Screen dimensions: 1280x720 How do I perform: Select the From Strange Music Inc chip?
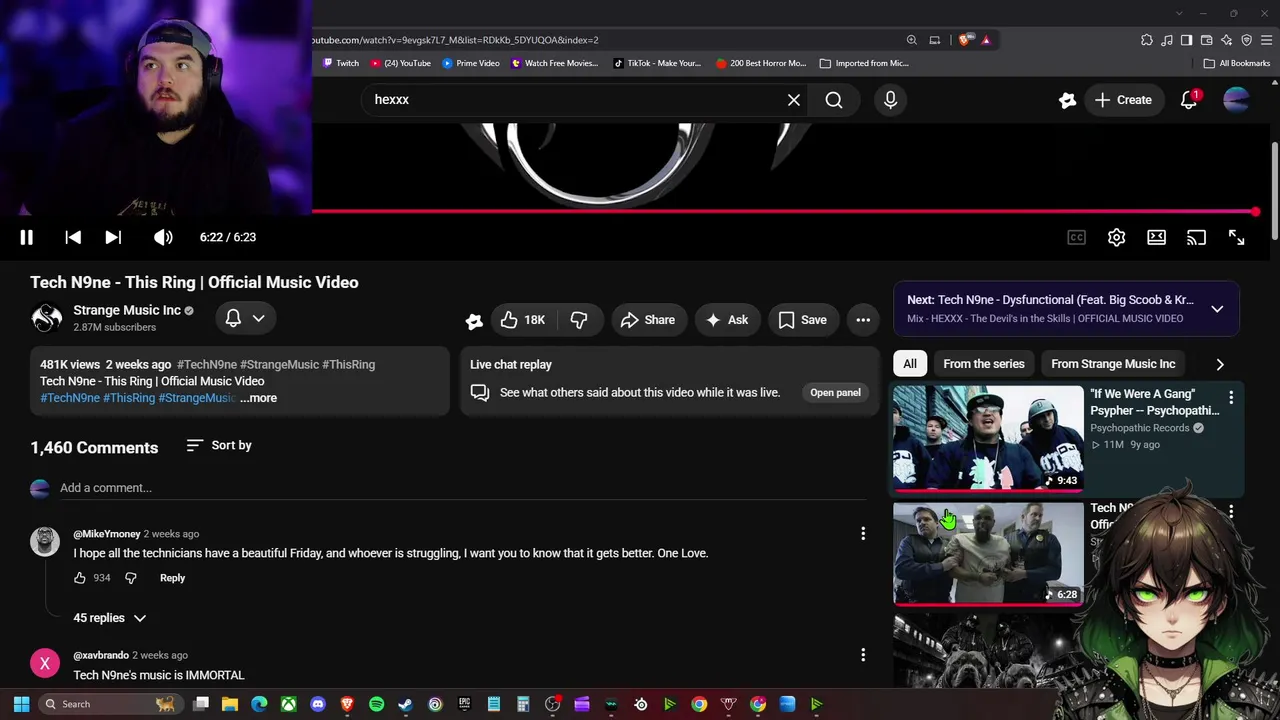coord(1113,364)
